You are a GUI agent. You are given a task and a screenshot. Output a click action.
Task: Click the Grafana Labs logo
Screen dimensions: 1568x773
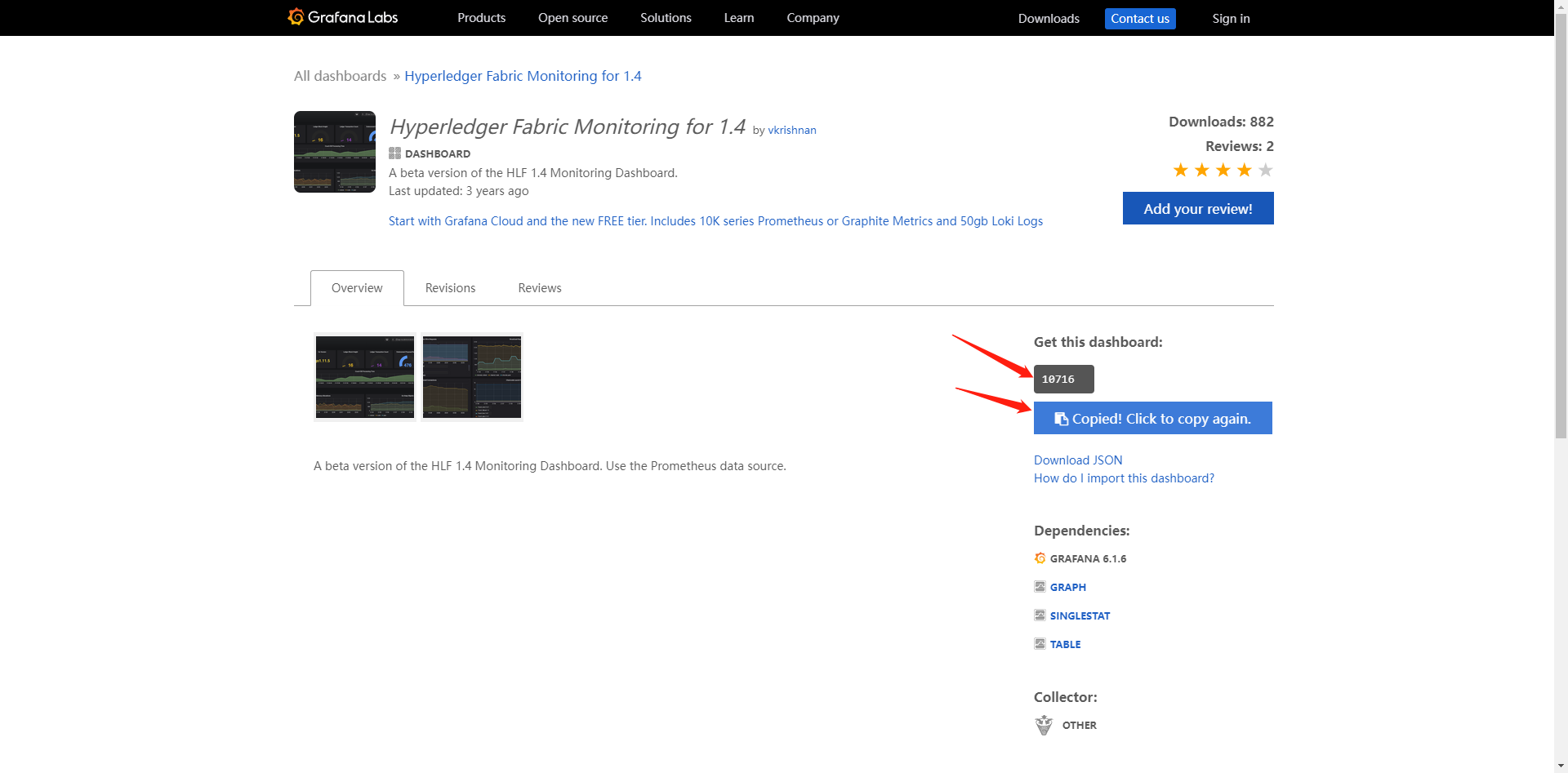click(343, 17)
